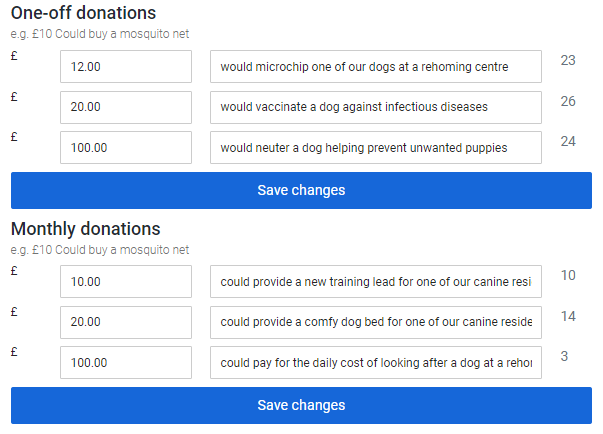603x434 pixels.
Task: Click the monthly 10.00 amount field
Action: tap(125, 282)
